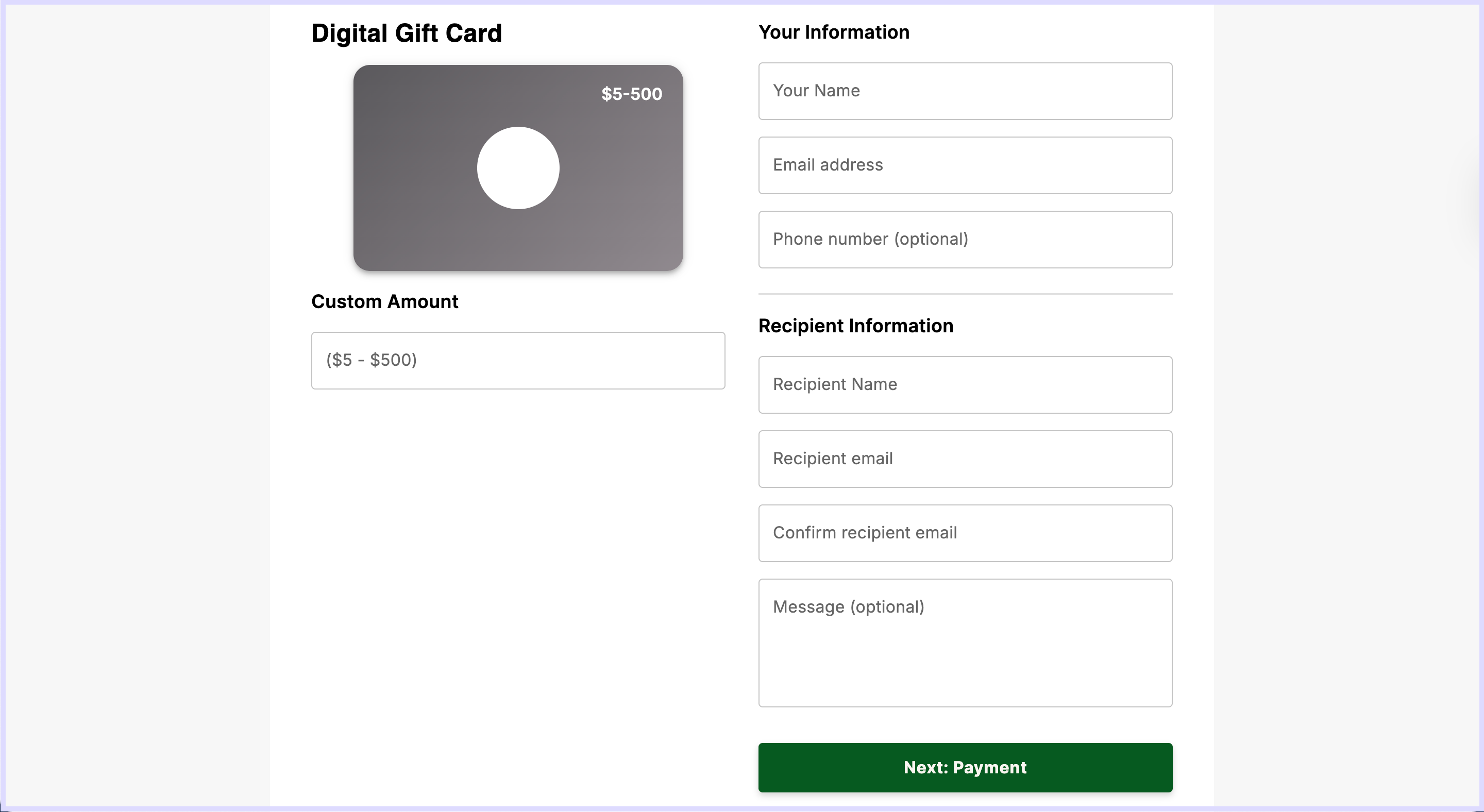
Task: Select the Email address input
Action: click(x=965, y=165)
